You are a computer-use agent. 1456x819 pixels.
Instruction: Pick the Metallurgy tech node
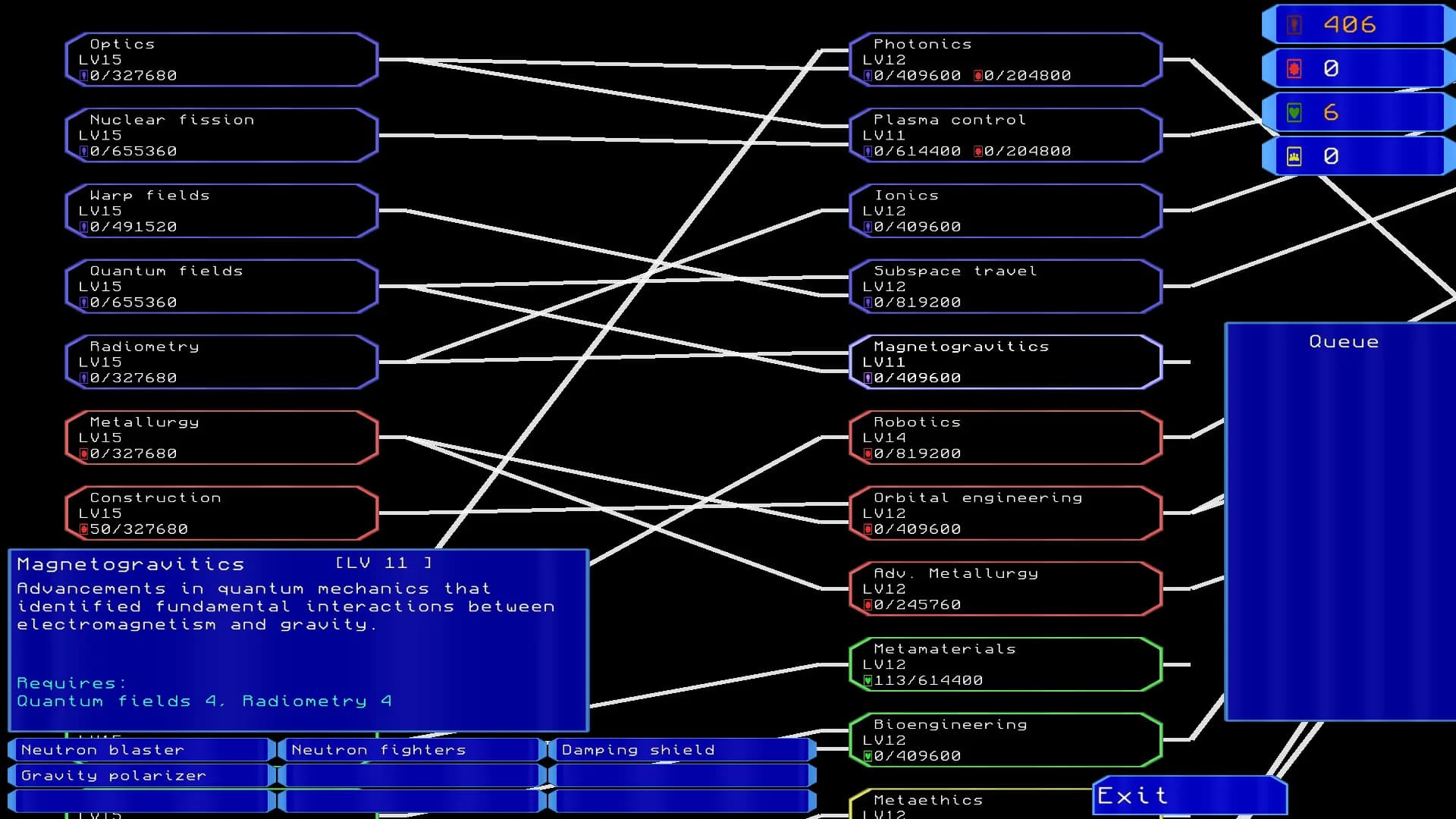[x=221, y=438]
